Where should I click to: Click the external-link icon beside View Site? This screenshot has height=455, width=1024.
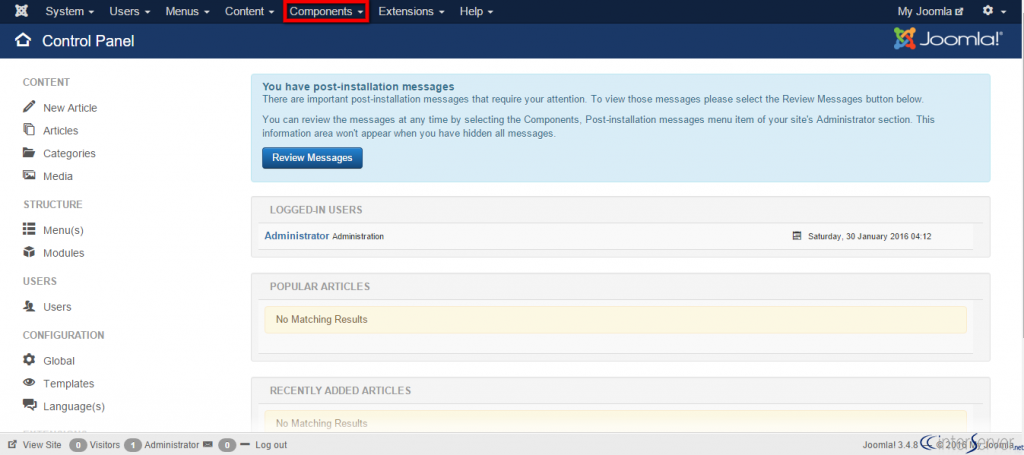(x=12, y=444)
